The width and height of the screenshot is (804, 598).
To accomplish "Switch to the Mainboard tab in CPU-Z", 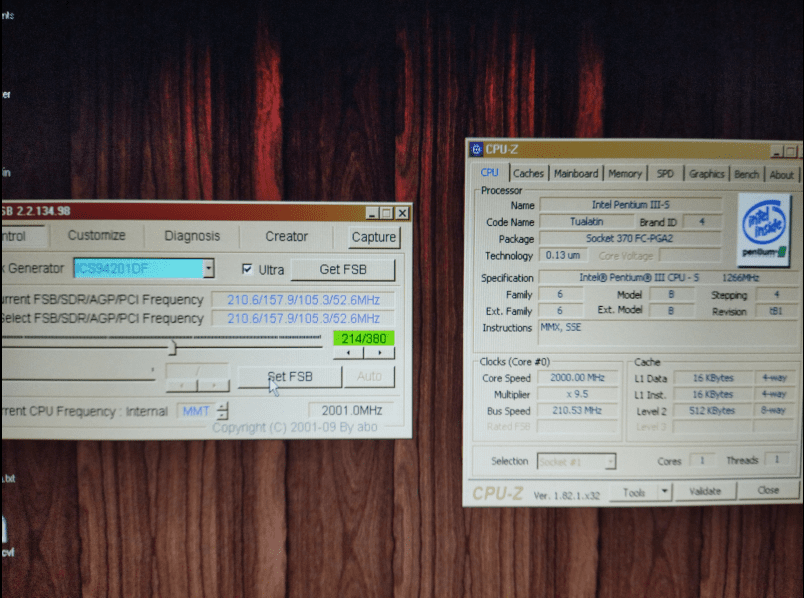I will click(x=575, y=173).
